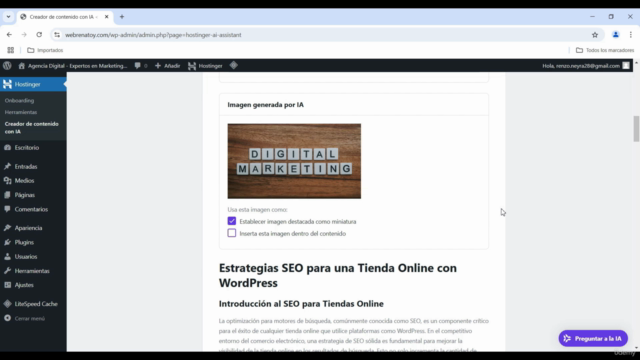Viewport: 640px width, 360px height.
Task: Click the user avatar next to email
Action: click(626, 66)
